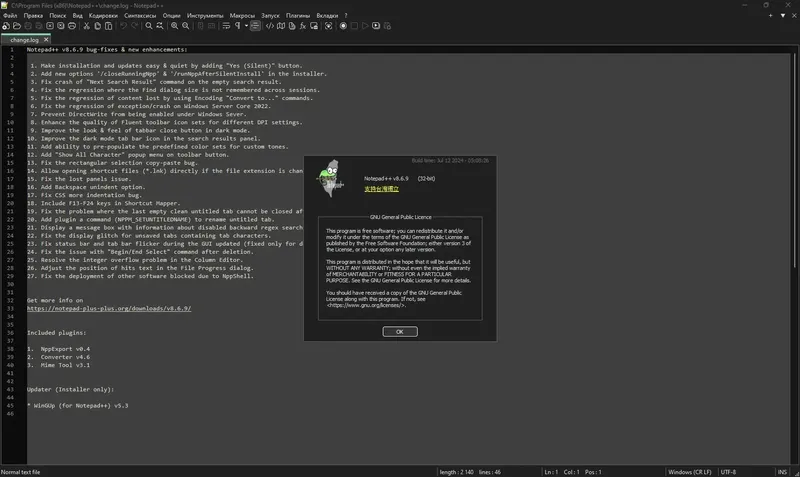Image resolution: width=800 pixels, height=477 pixels.
Task: Toggle the file Monitoring eye icon
Action: click(329, 26)
